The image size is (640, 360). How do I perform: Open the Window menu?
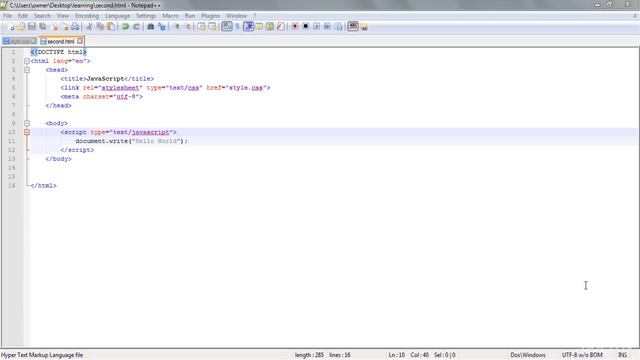click(x=236, y=16)
